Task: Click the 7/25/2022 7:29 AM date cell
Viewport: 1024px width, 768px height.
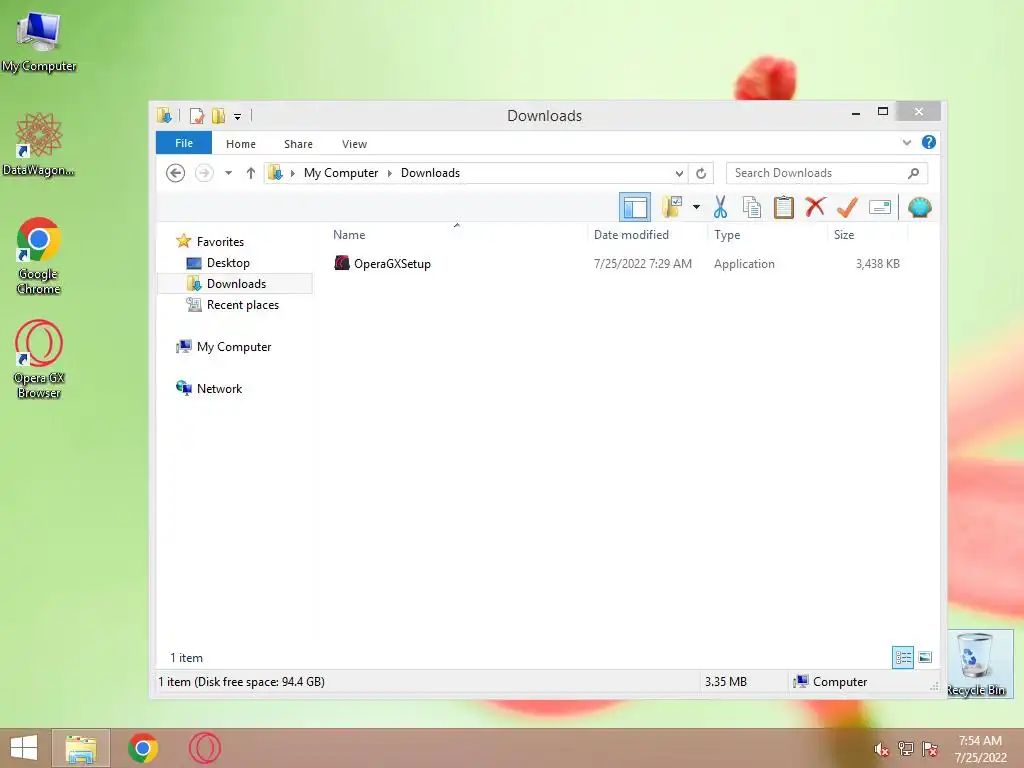Action: 643,264
